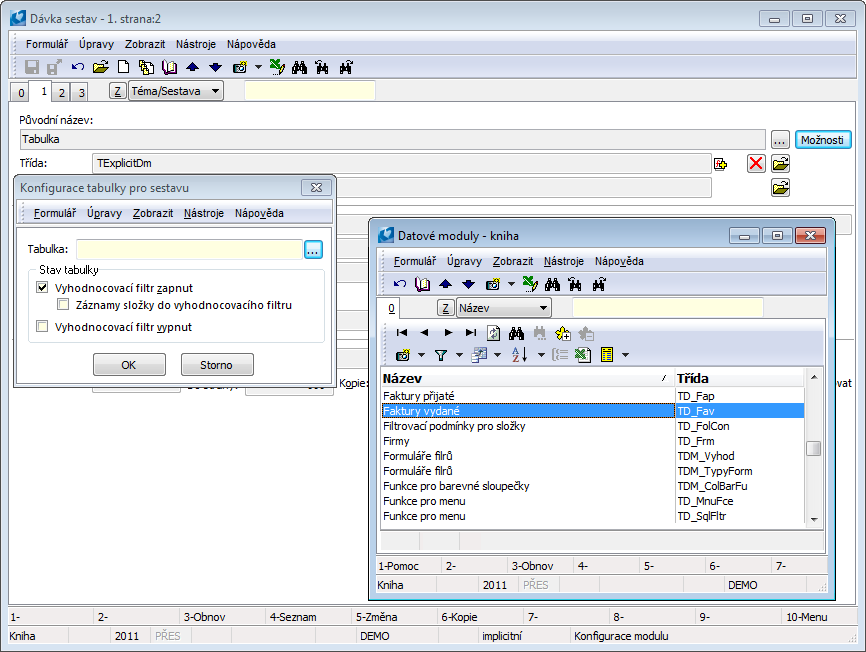The height and width of the screenshot is (652, 866).
Task: Check Vyhodnocovací filtr vypnut
Action: click(42, 326)
